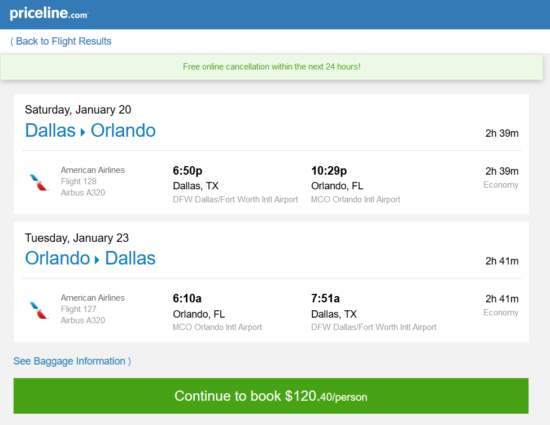Click Flight 128 Airbus A320 details
Screen dimensions: 550x425
pos(83,187)
